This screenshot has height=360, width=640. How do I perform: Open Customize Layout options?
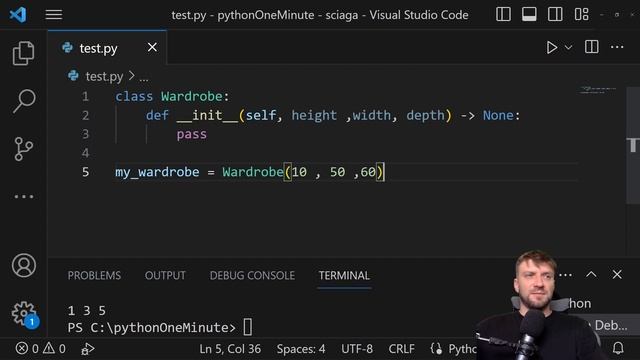coord(581,14)
